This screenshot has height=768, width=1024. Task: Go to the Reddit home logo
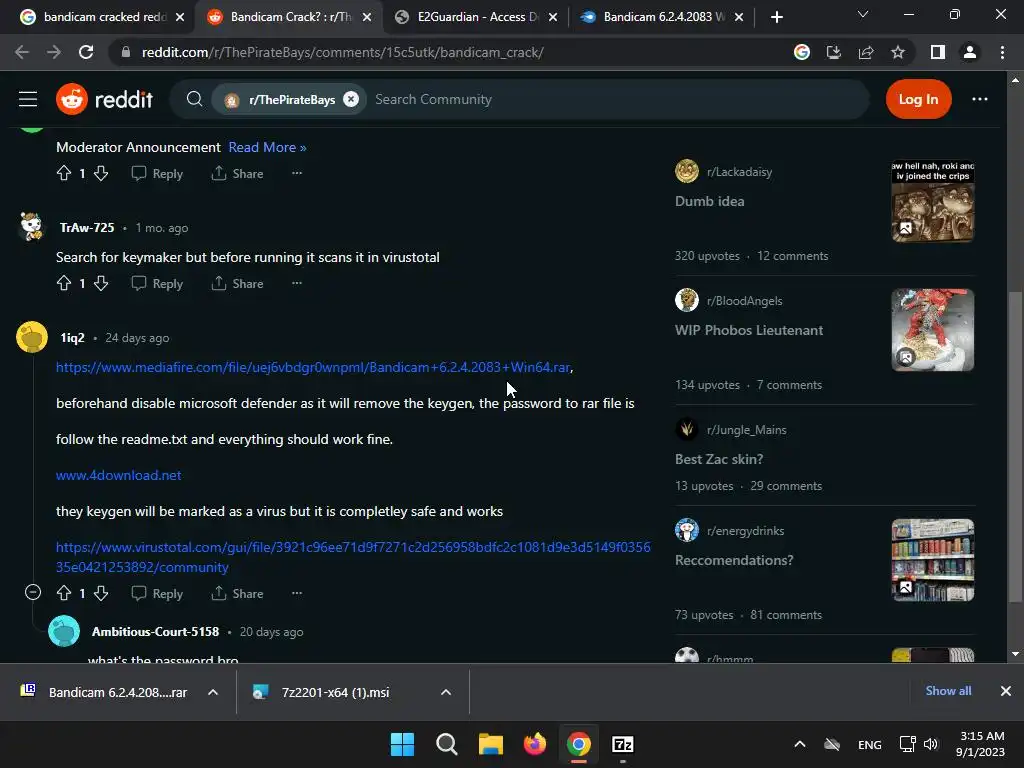[104, 99]
